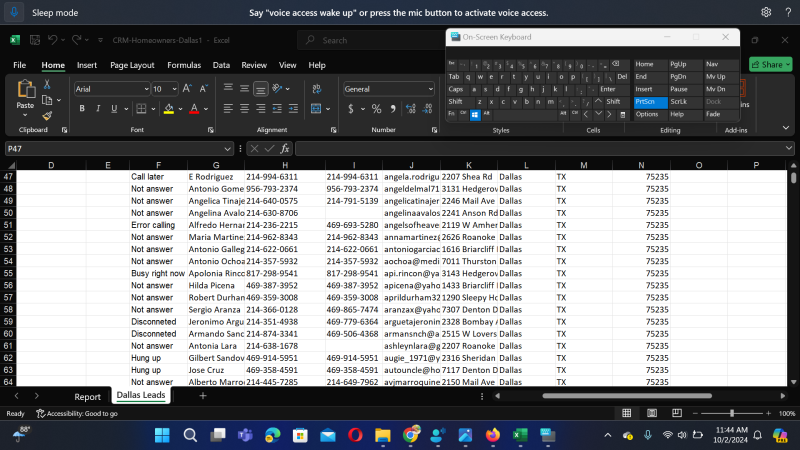
Task: Add a new sheet with plus icon
Action: click(203, 395)
